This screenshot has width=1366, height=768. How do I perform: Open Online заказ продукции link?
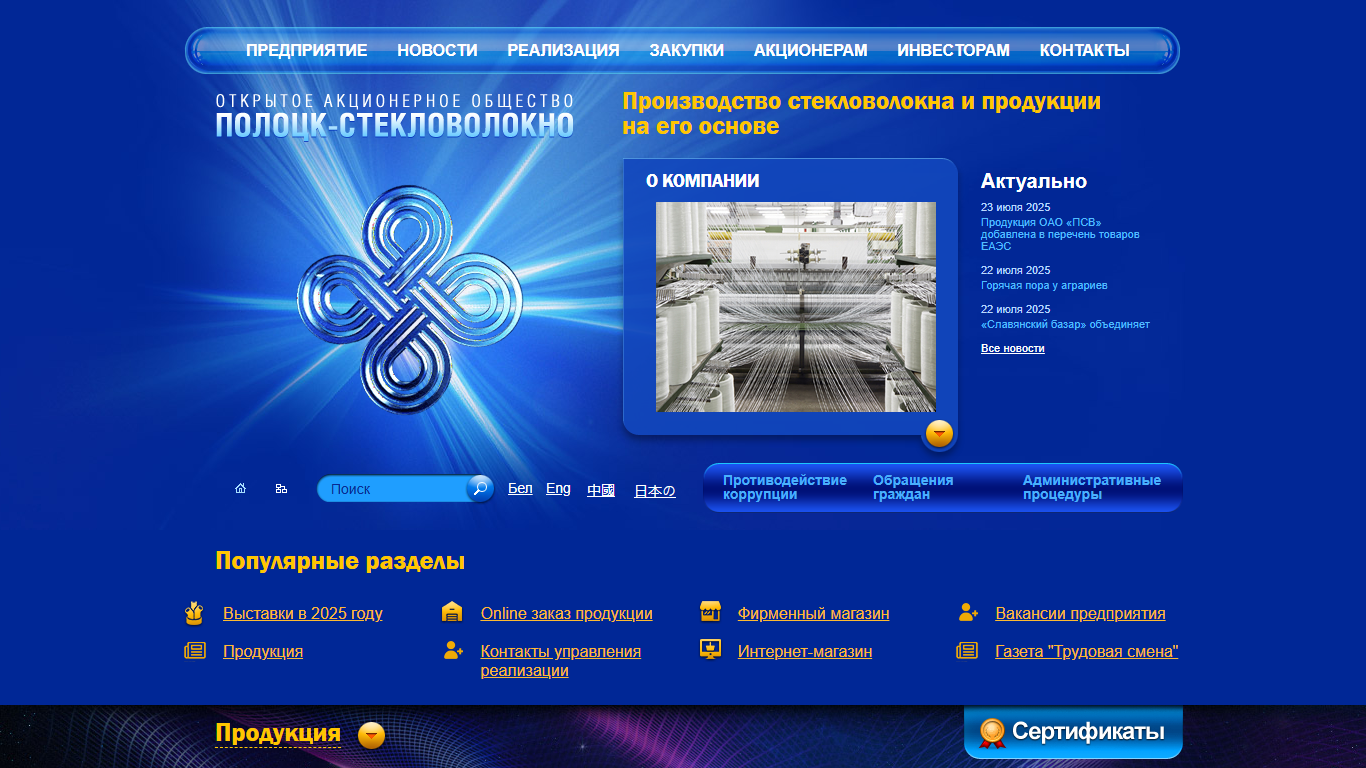coord(566,613)
